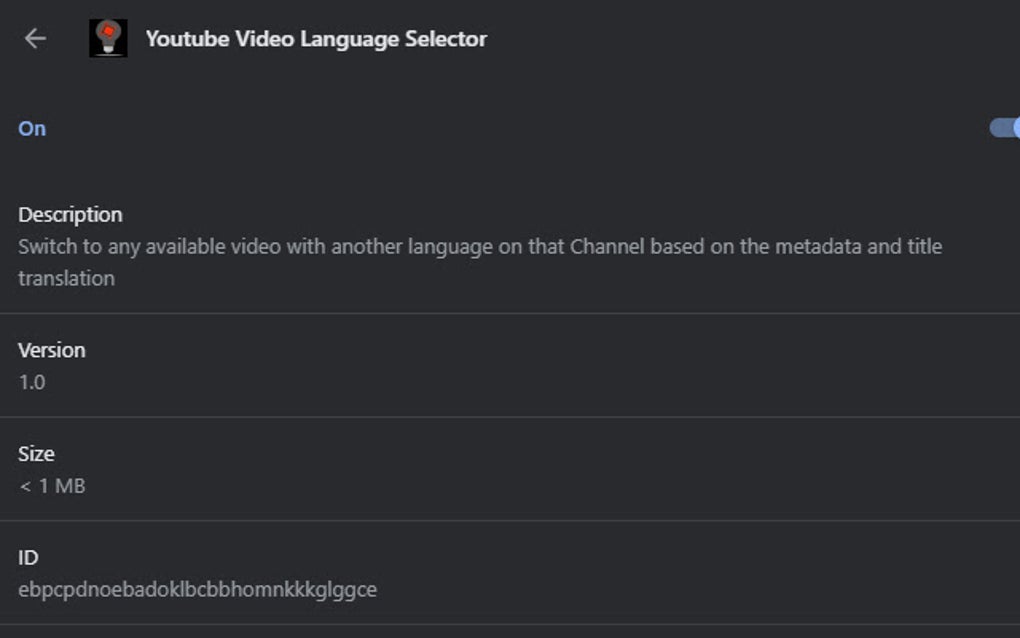Click the back arrow to return to extensions list
Viewport: 1020px width, 638px height.
(36, 38)
